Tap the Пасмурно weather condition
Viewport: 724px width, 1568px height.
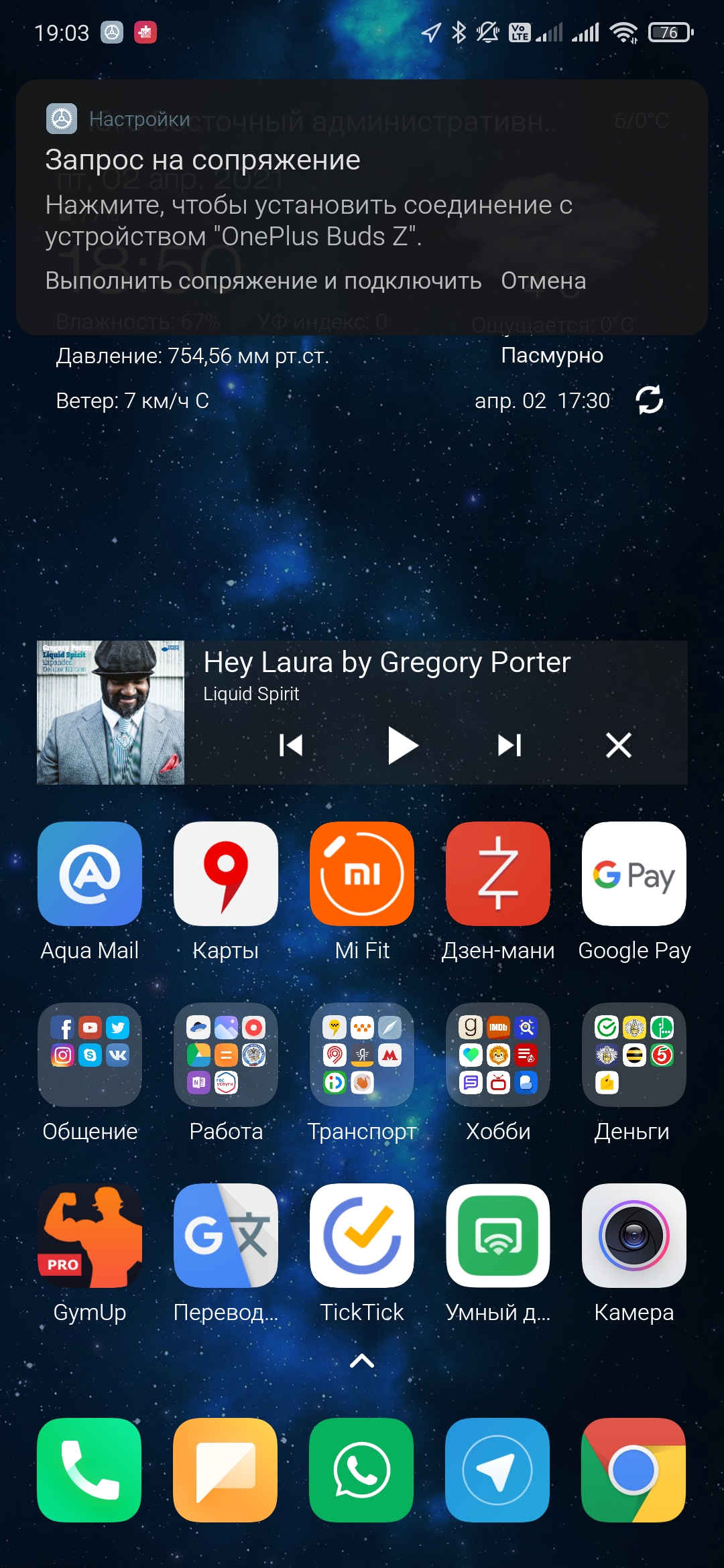click(552, 355)
